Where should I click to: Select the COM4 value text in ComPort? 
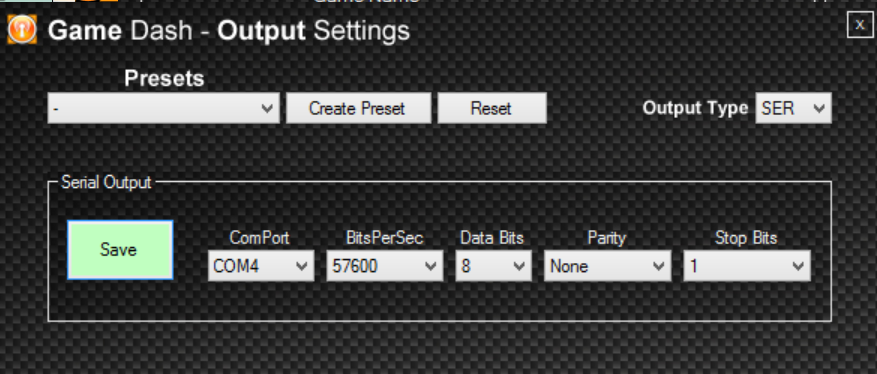pyautogui.click(x=236, y=266)
